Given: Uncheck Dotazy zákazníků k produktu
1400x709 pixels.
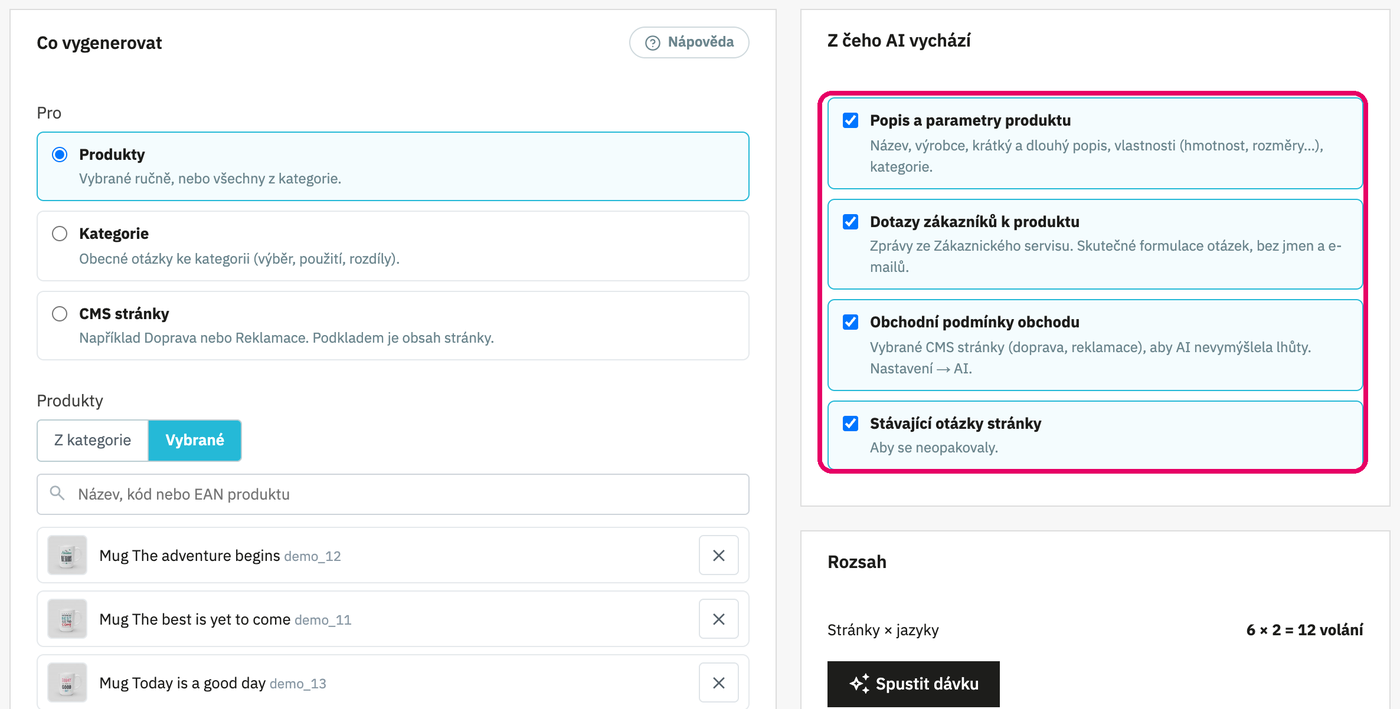Looking at the screenshot, I should coord(850,221).
